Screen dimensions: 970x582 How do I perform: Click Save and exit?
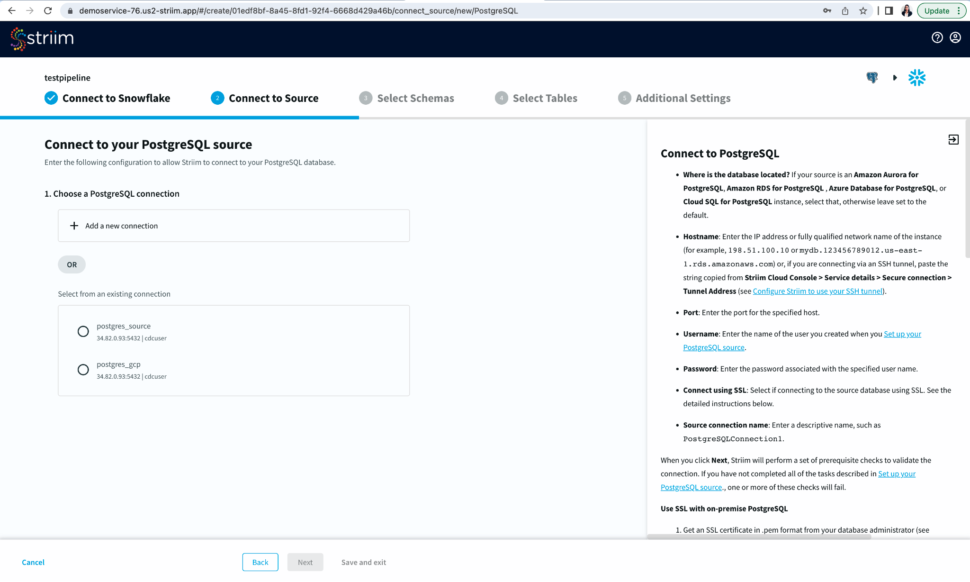[x=363, y=562]
